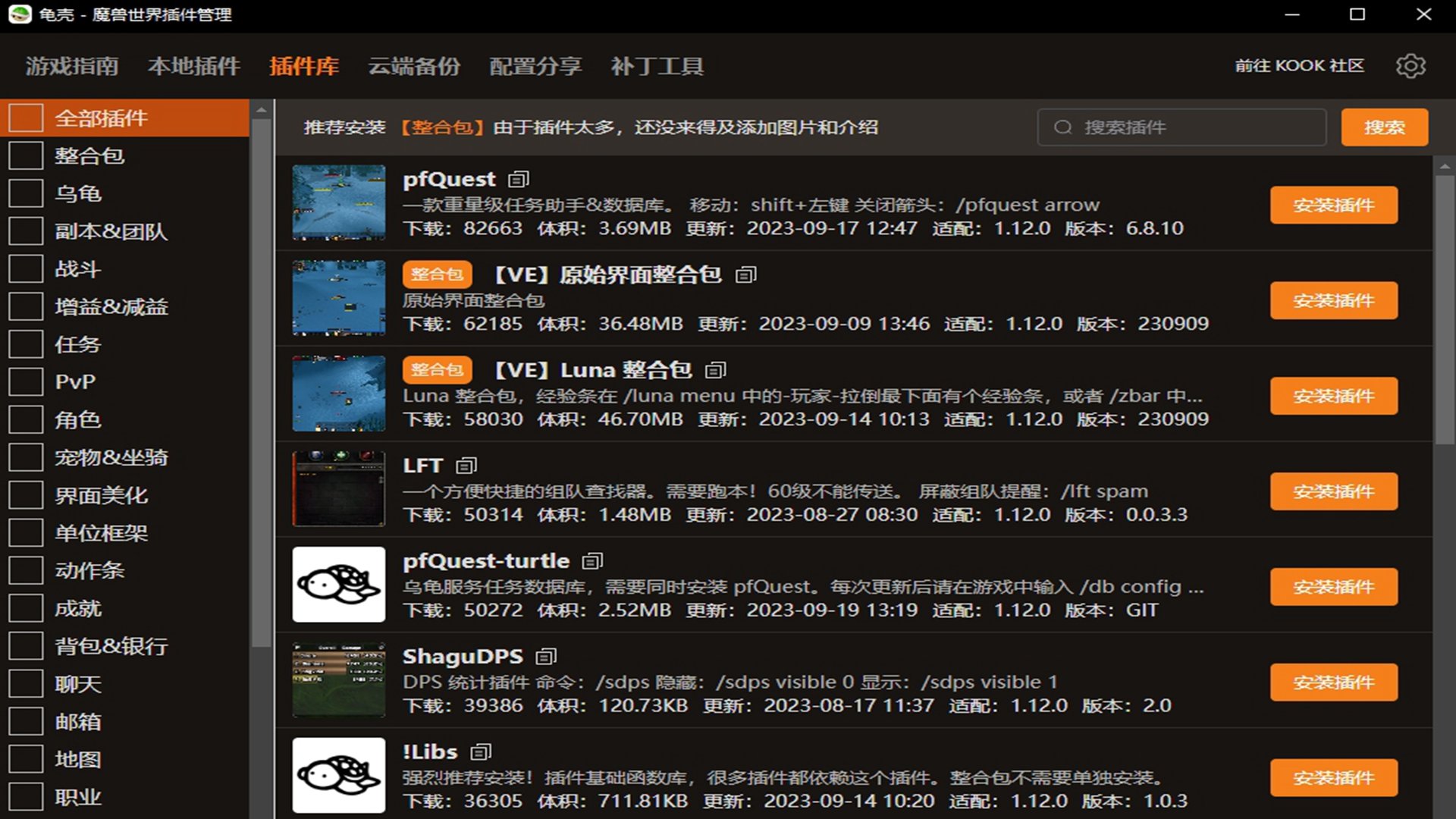The image size is (1456, 819).
Task: Open the 前往 KOOK 社区 link
Action: click(x=1299, y=66)
